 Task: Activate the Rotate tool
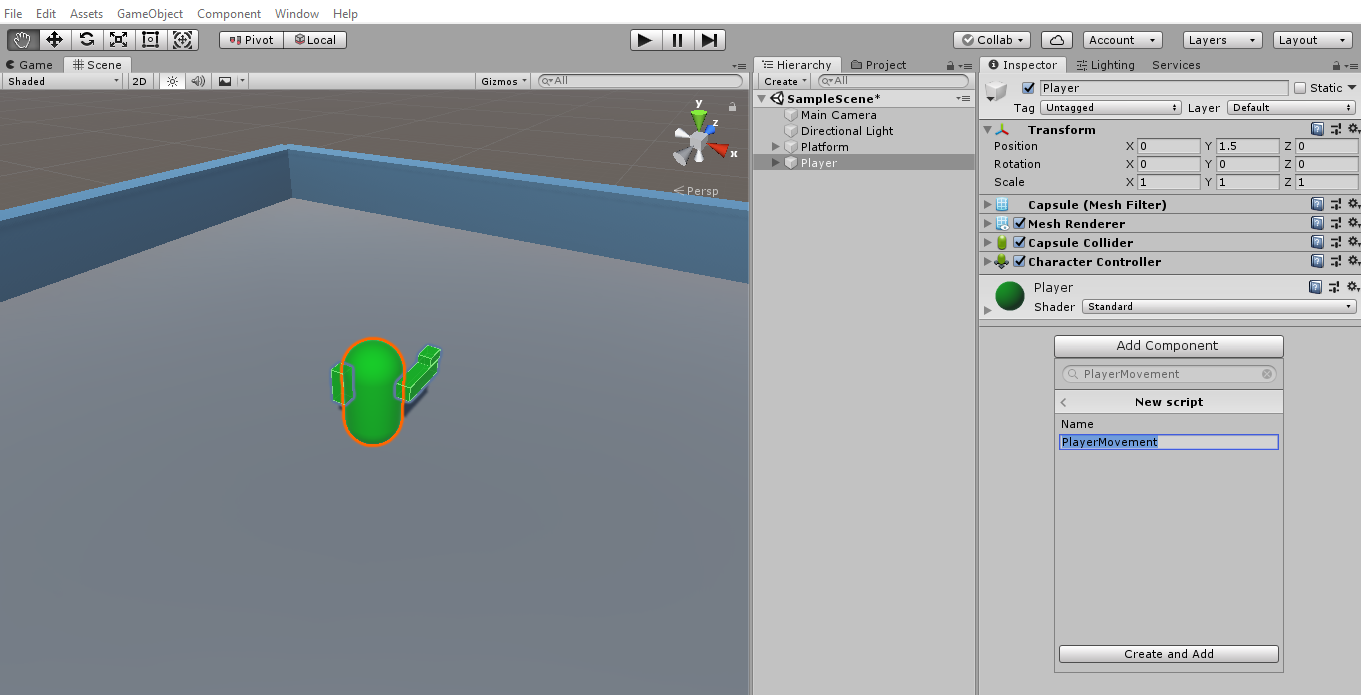tap(87, 39)
